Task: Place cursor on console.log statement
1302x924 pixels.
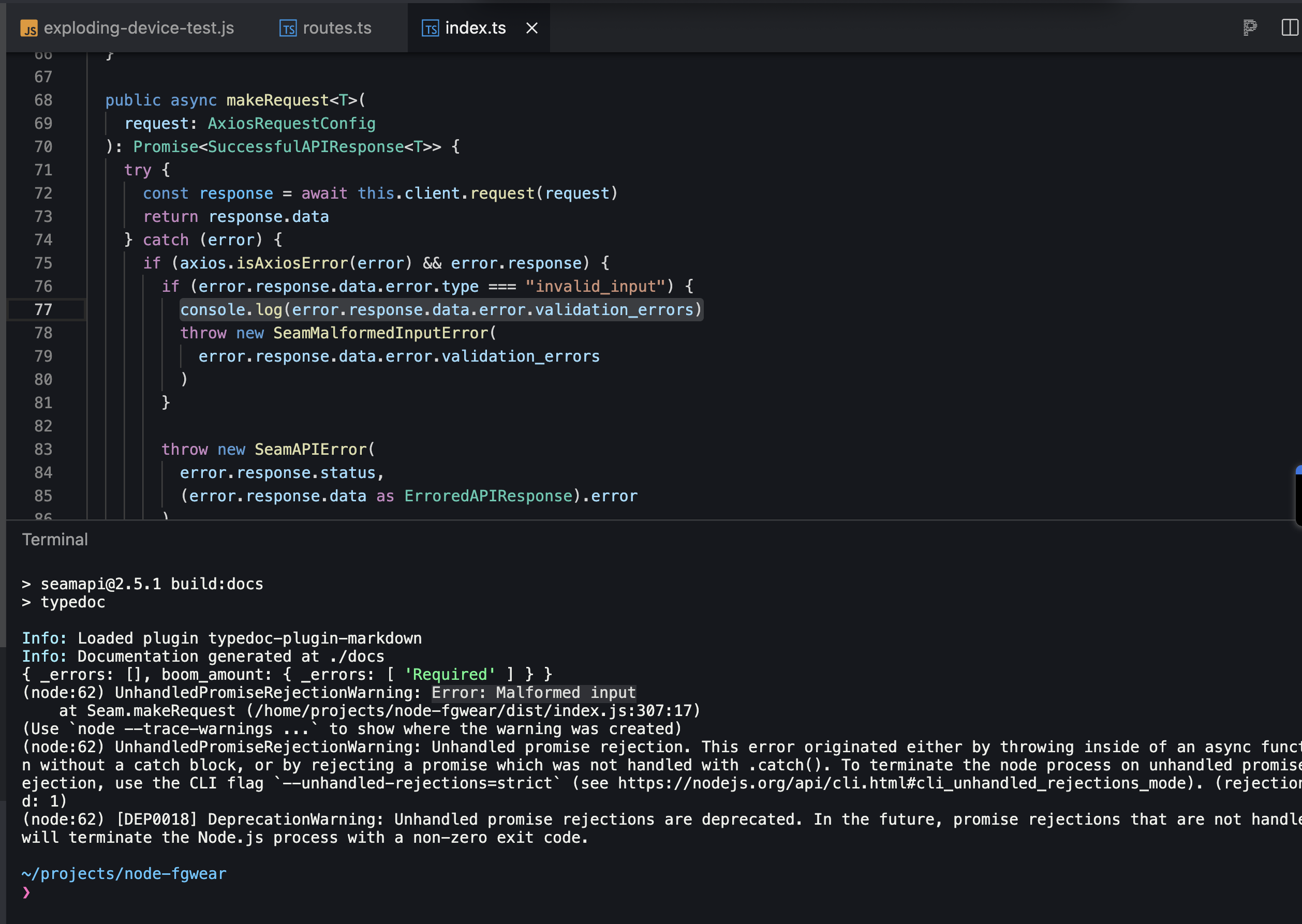Action: click(441, 309)
